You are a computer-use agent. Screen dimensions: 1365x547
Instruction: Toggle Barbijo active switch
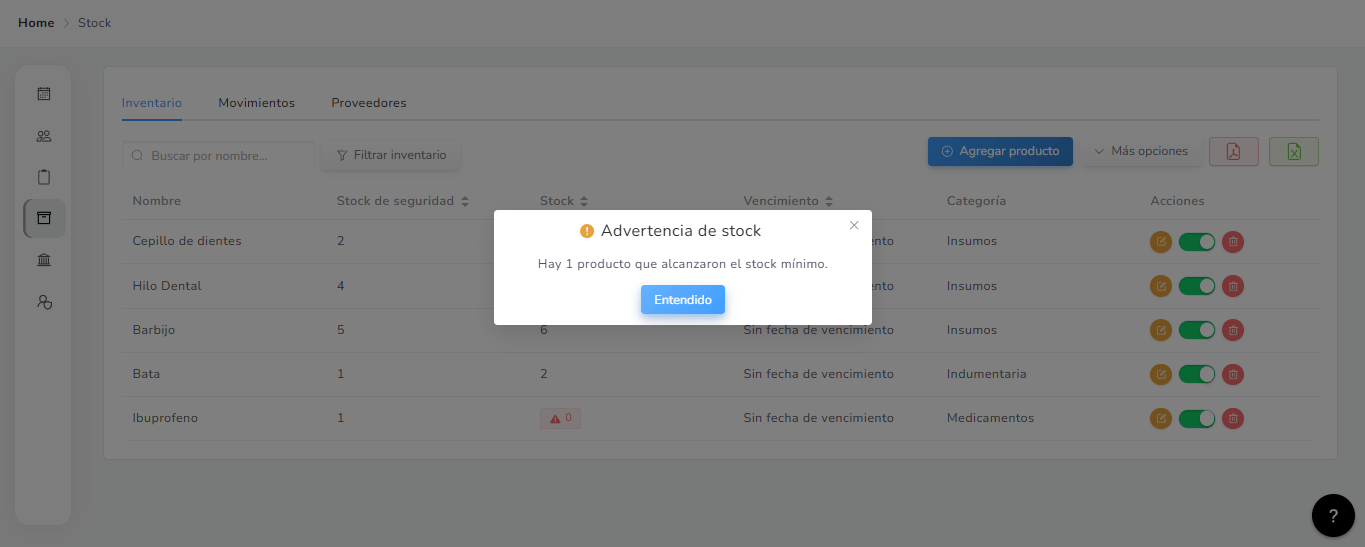click(x=1197, y=330)
